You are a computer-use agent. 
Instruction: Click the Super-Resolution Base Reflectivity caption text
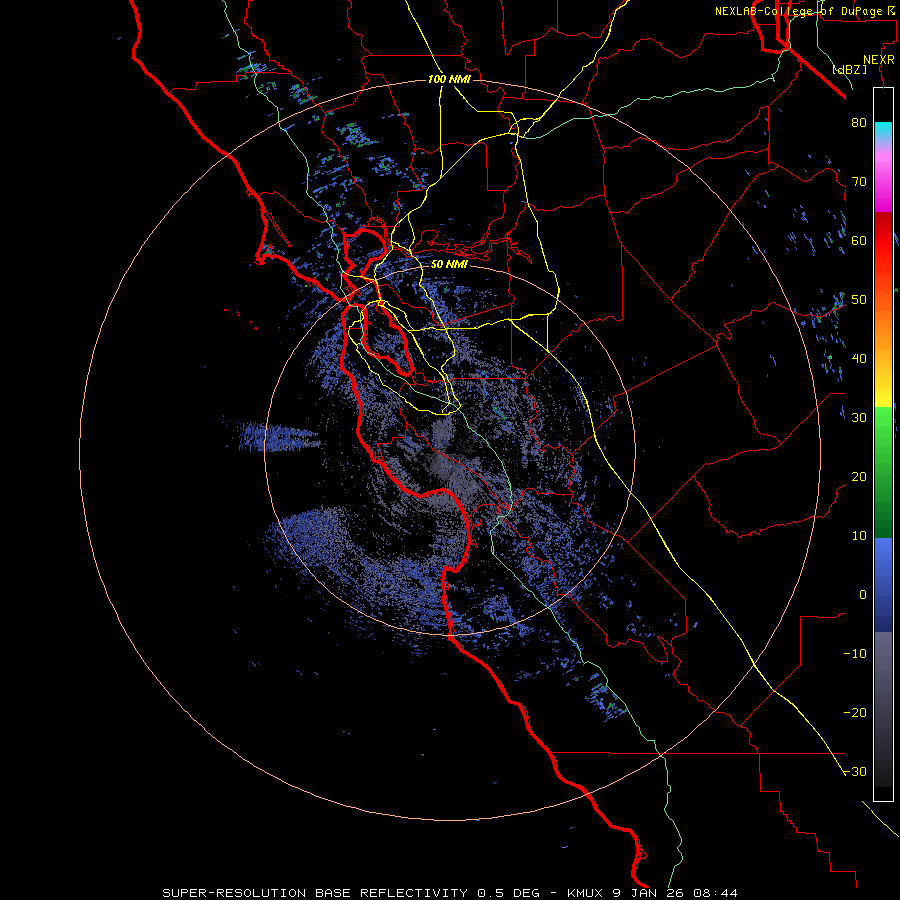coord(450,893)
